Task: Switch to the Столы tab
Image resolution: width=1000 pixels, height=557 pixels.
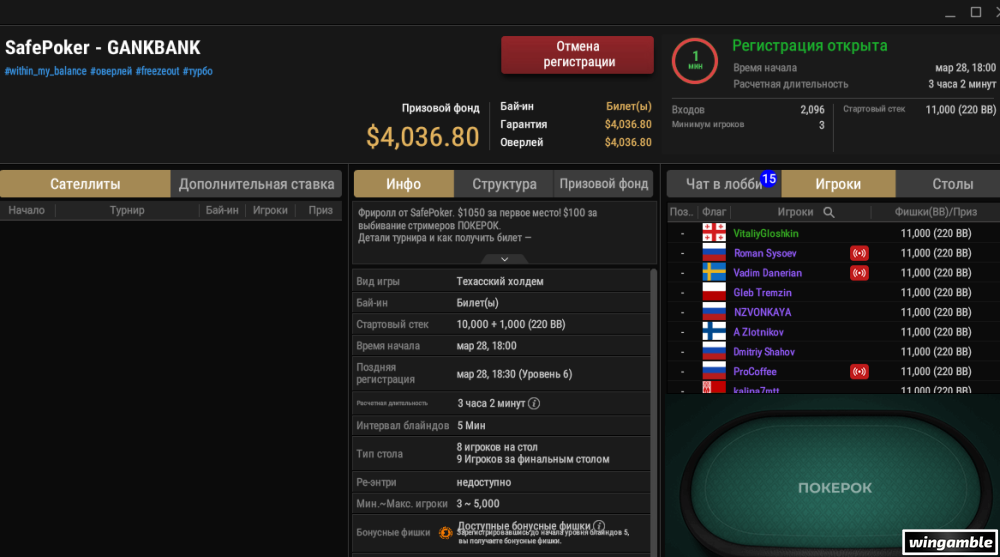Action: click(x=952, y=184)
